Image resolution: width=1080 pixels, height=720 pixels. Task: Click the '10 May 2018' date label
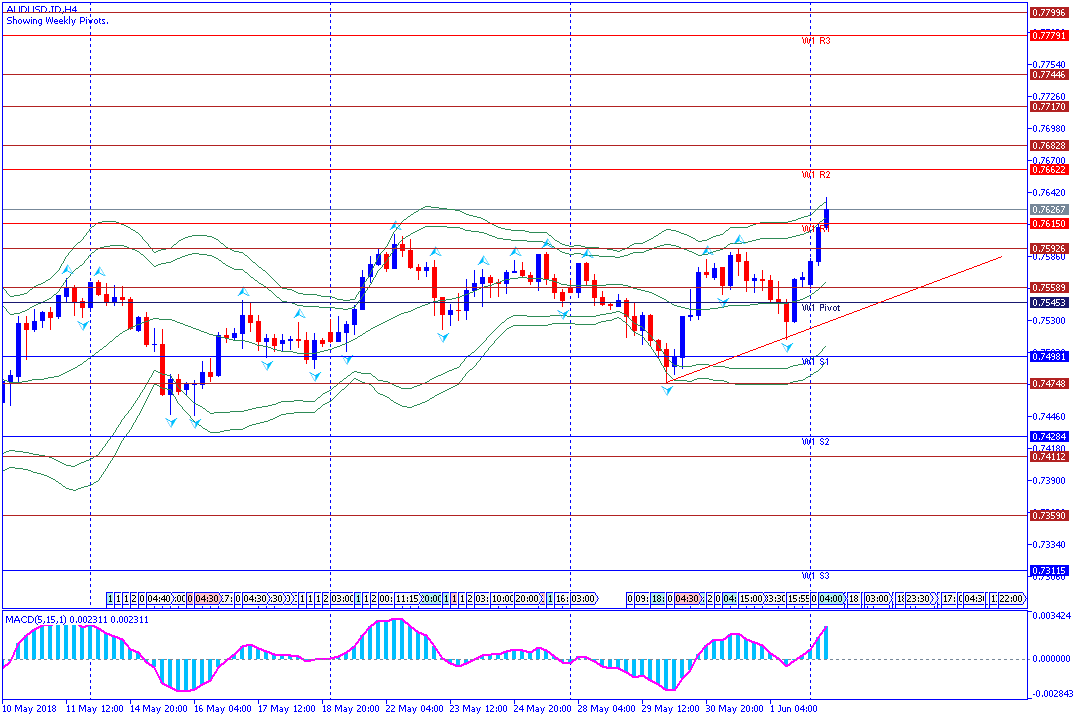(30, 709)
